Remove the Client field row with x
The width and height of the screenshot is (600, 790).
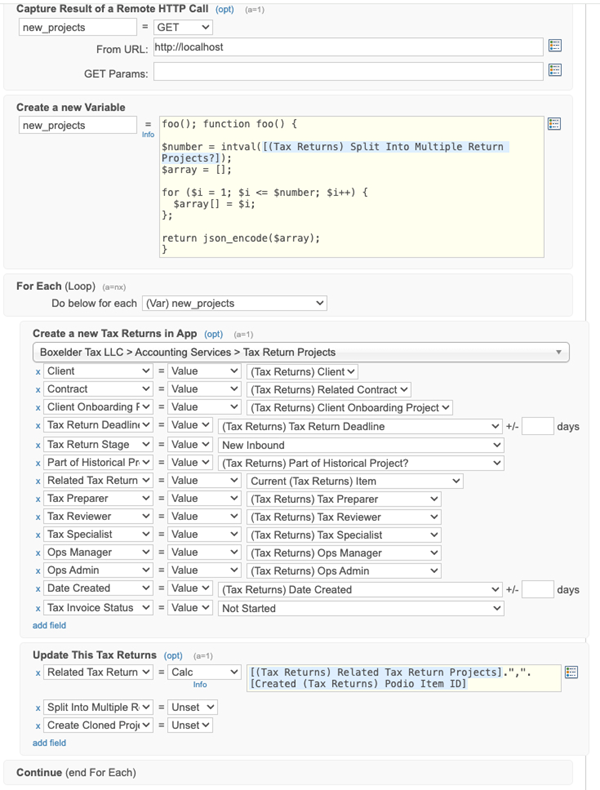tap(39, 371)
